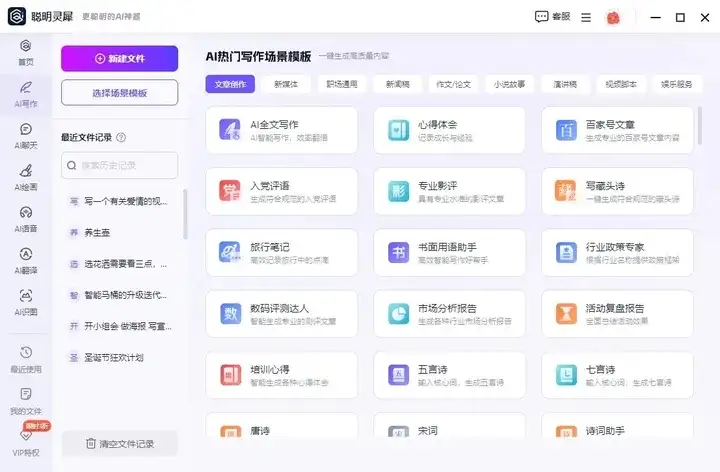The image size is (720, 472).
Task: Open the AI全文写作 template card
Action: pos(282,130)
